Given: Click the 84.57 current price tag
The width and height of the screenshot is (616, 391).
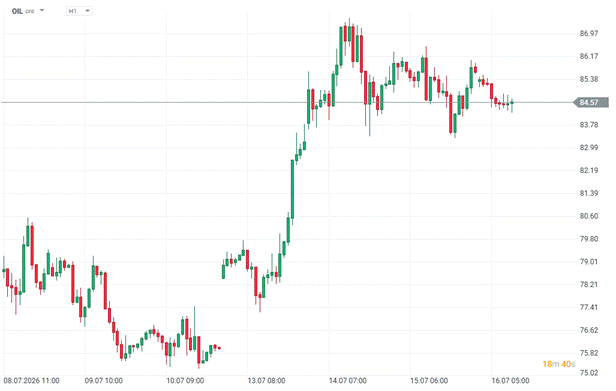Looking at the screenshot, I should click(x=591, y=103).
